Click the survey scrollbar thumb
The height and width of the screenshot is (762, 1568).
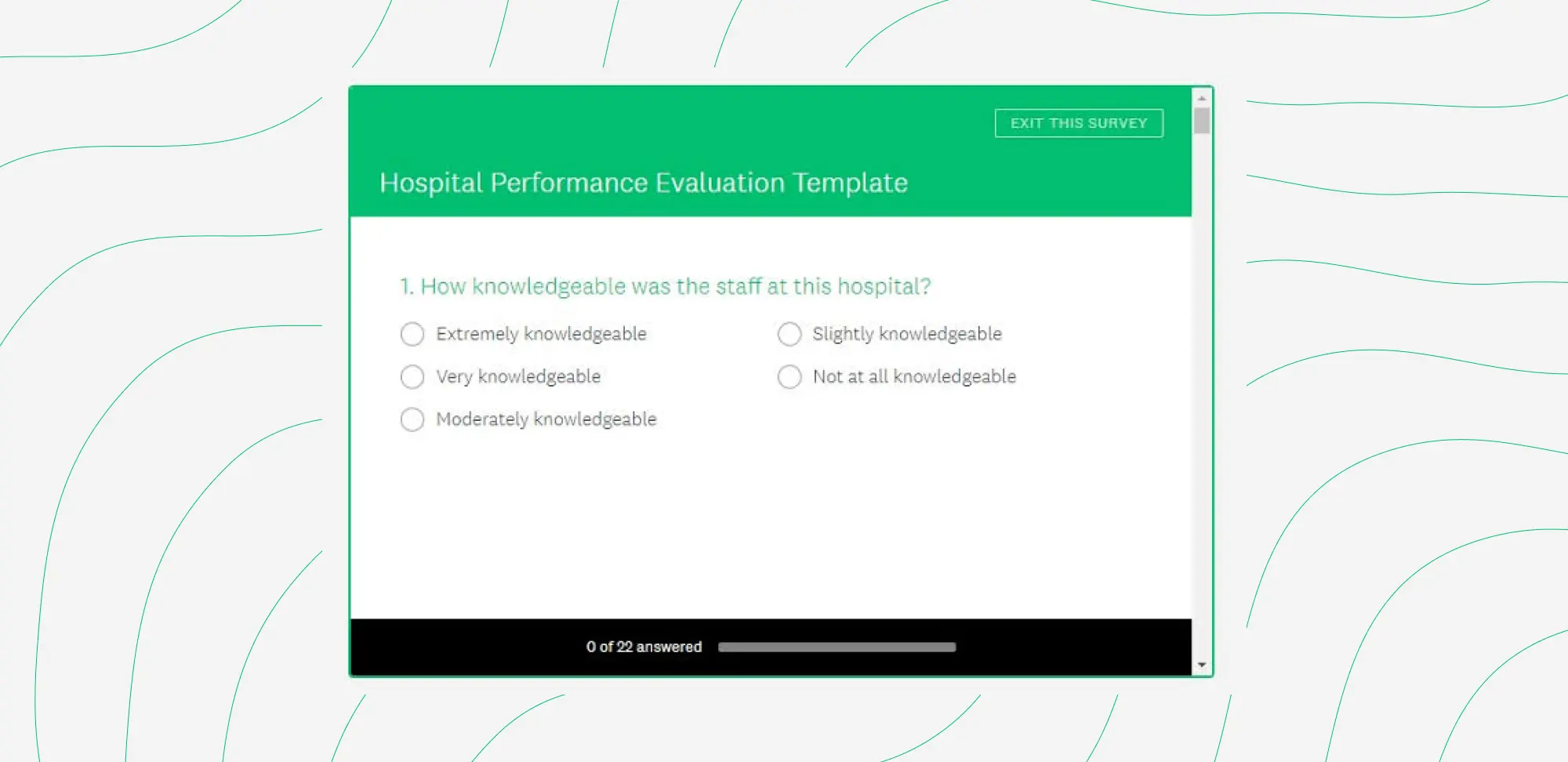click(x=1201, y=121)
